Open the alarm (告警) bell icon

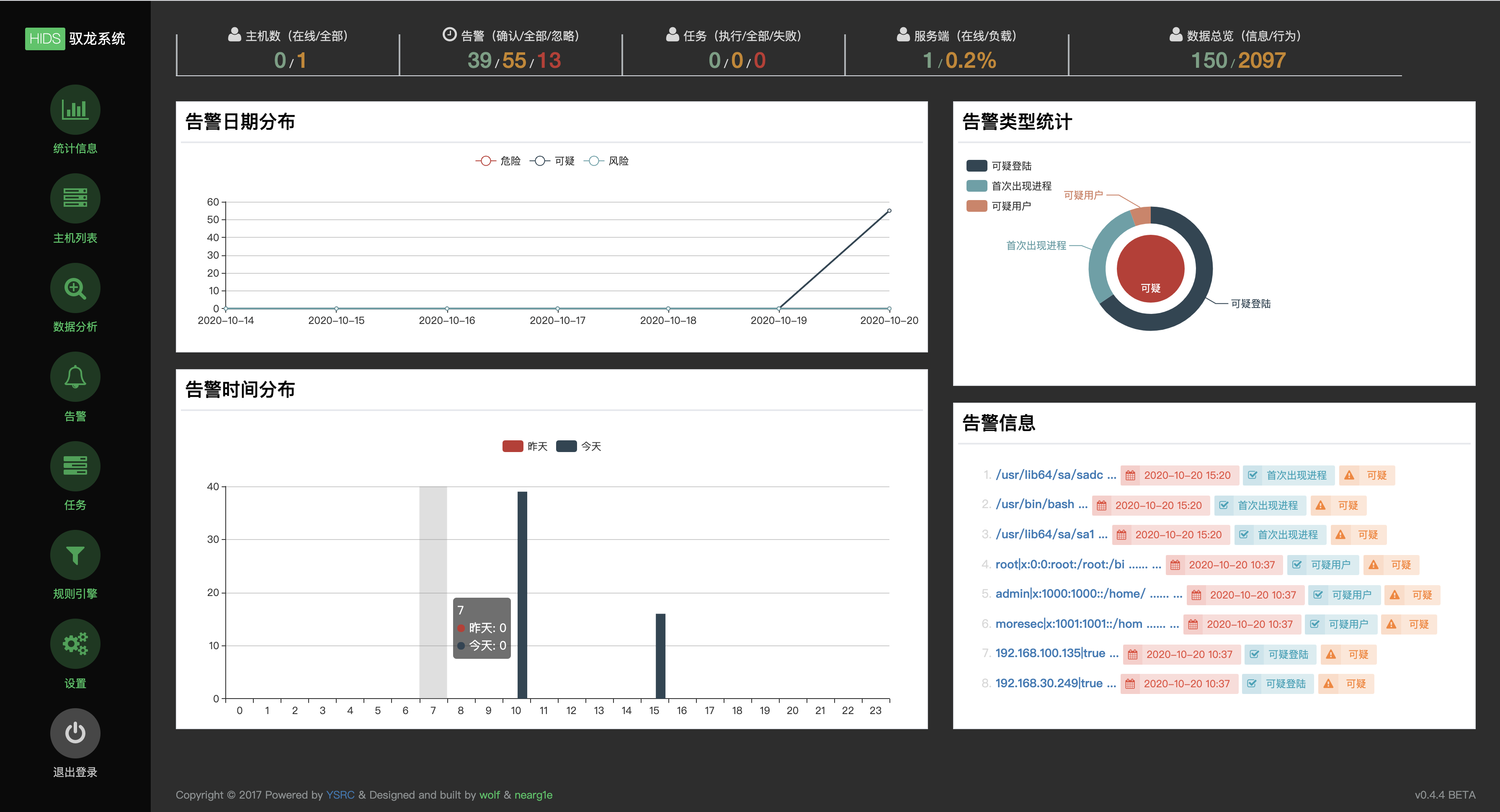75,377
